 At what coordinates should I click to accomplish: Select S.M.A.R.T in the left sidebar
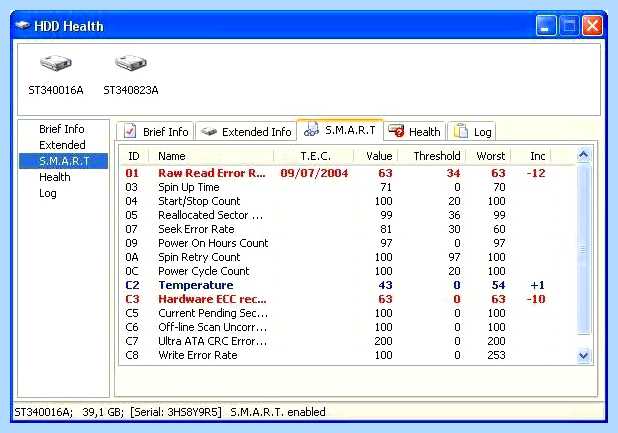[x=63, y=161]
